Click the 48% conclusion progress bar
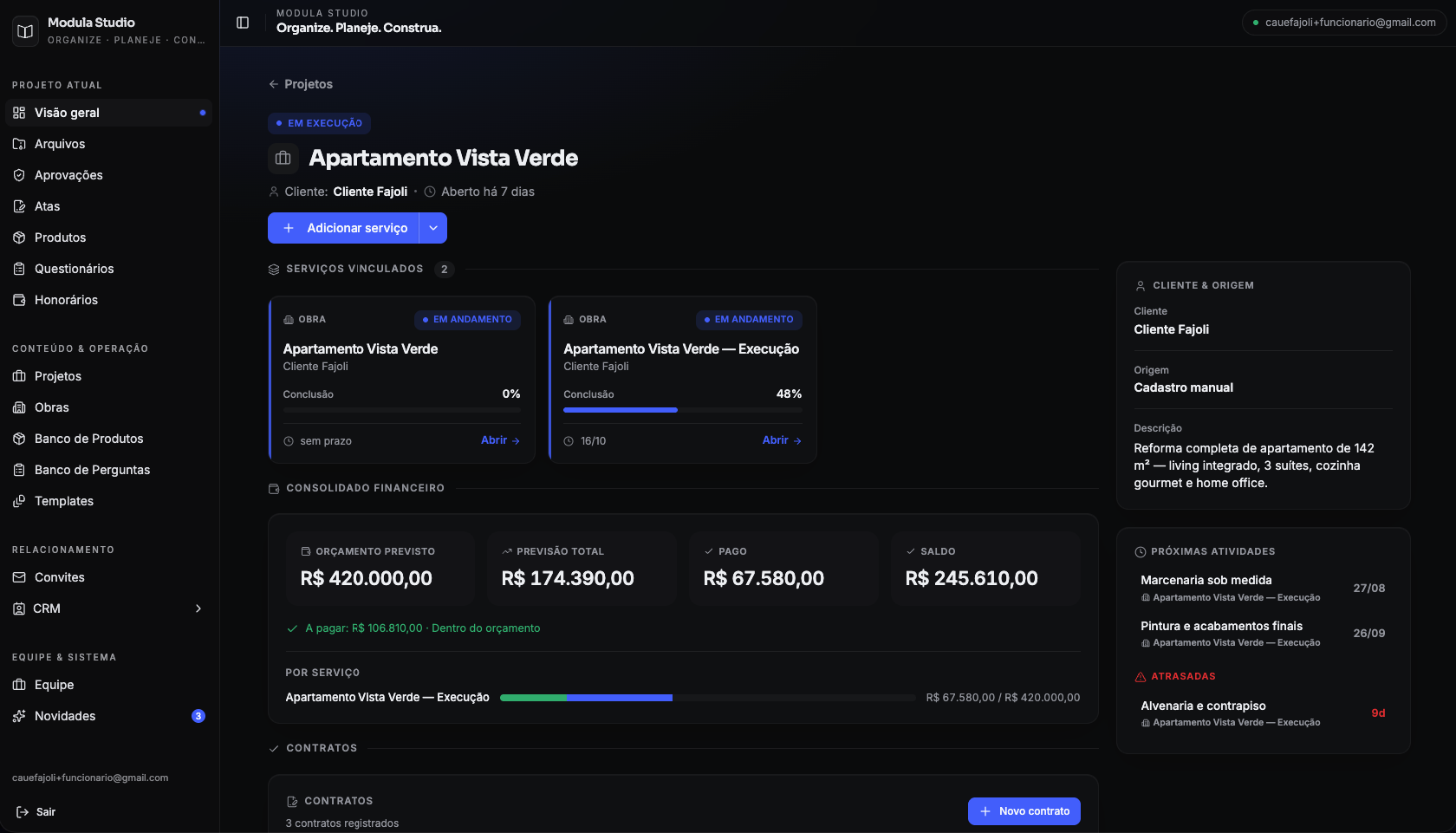Screen dimensions: 1456x833 click(683, 410)
